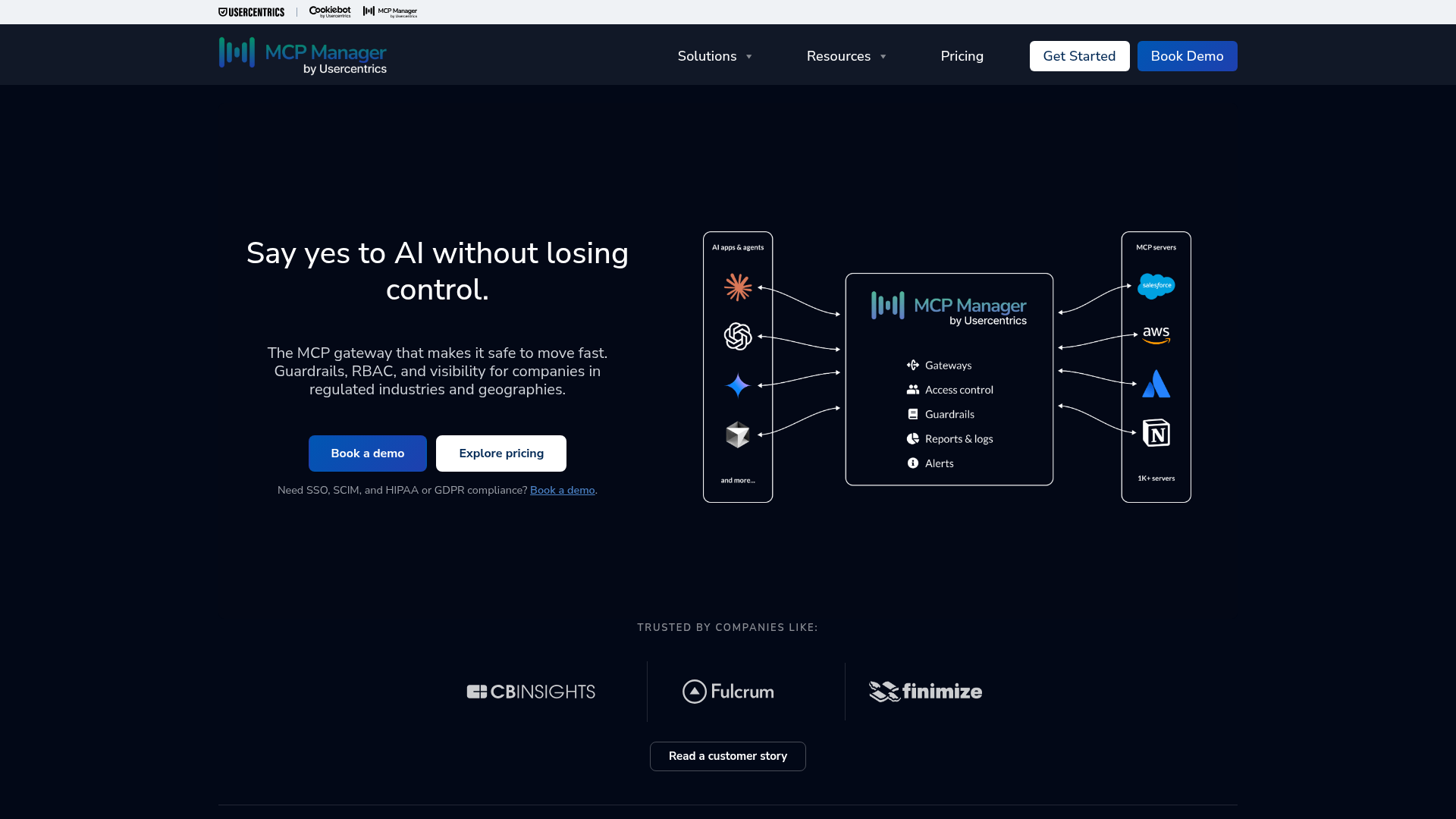Click the main MCP Manager header logo
Viewport: 1456px width, 819px height.
(303, 56)
